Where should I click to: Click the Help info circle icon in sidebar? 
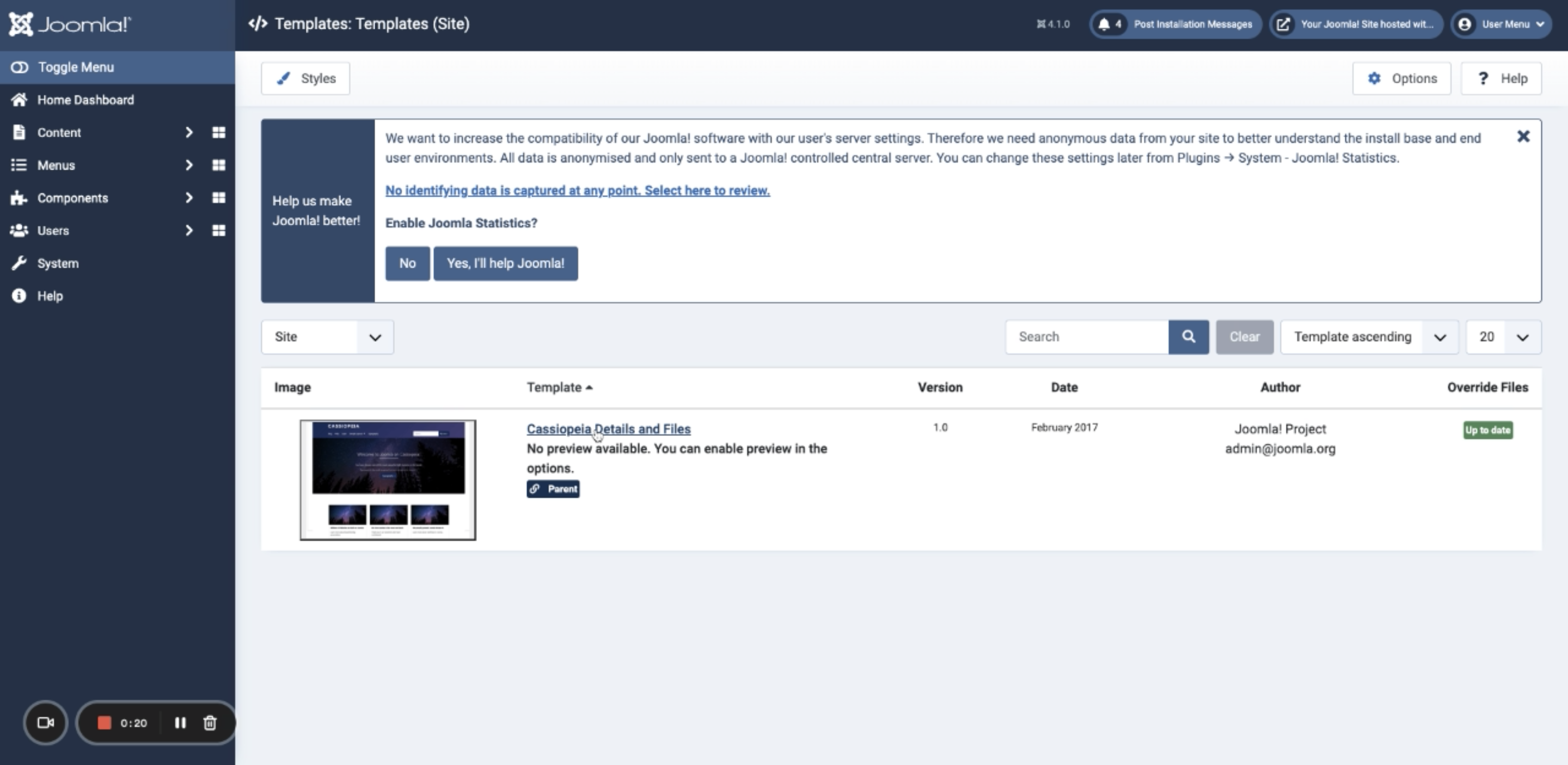click(x=19, y=295)
